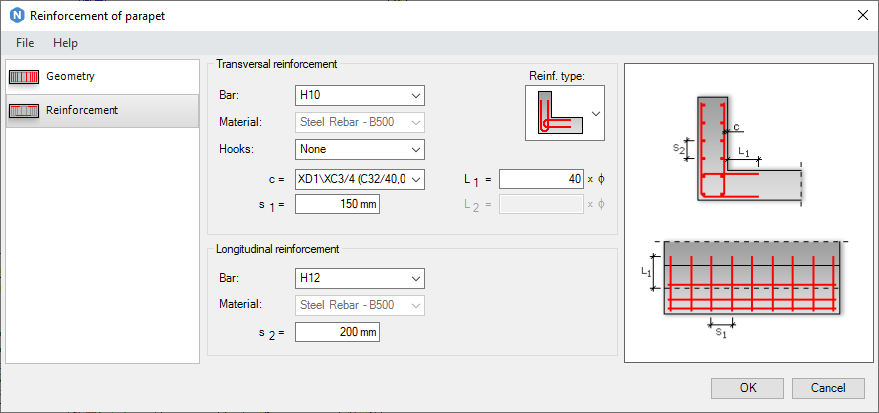Viewport: 879px width, 413px height.
Task: Click the L1 length input field
Action: (540, 179)
